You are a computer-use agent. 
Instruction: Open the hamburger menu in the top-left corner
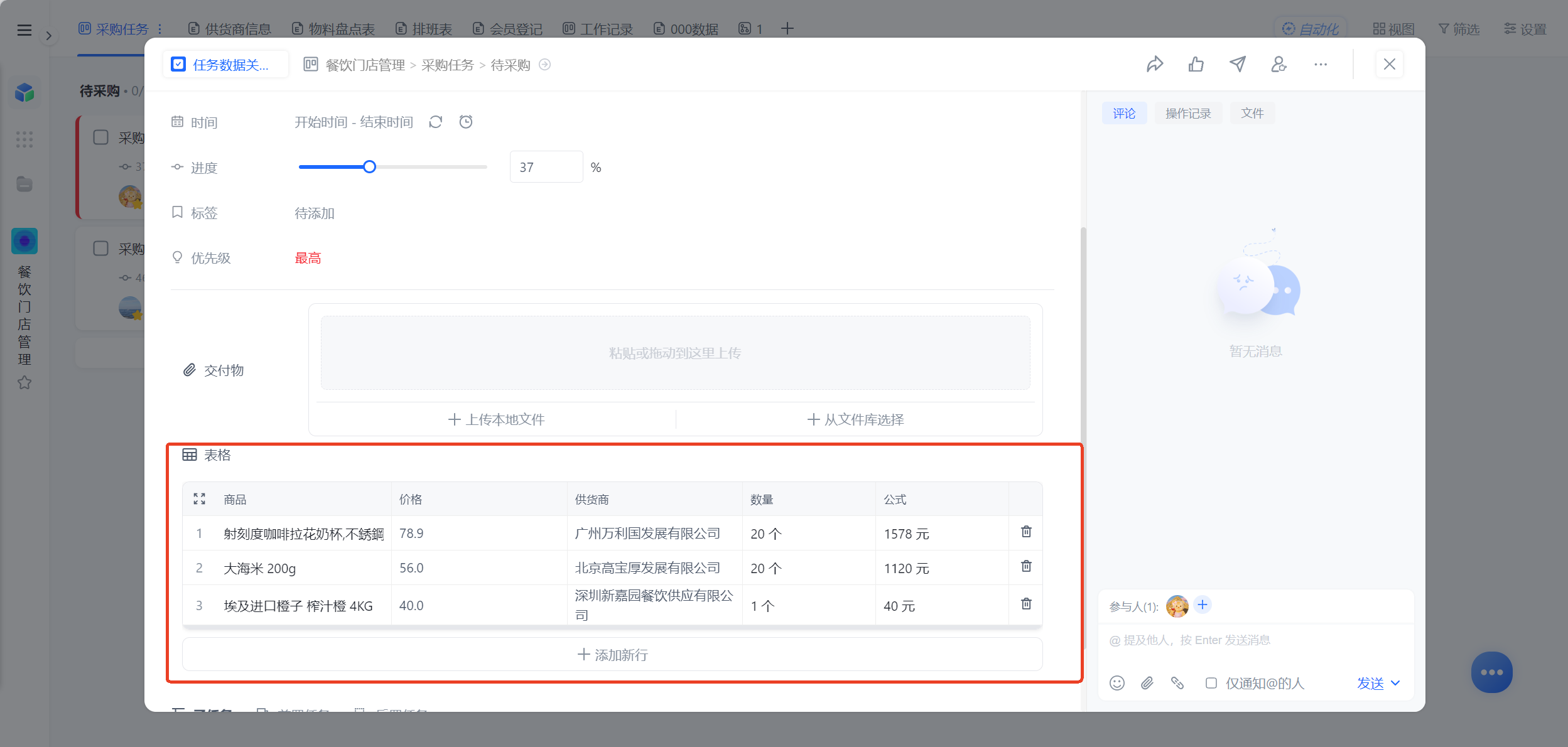point(24,30)
